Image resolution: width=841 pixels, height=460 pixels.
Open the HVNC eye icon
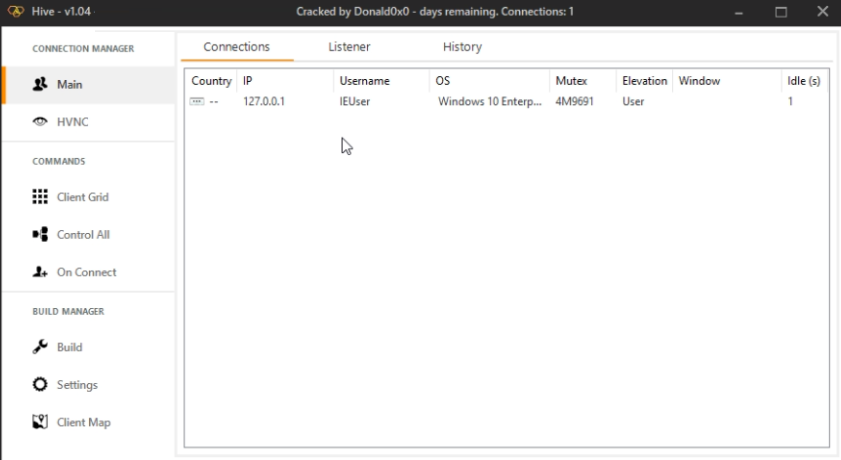[40, 122]
